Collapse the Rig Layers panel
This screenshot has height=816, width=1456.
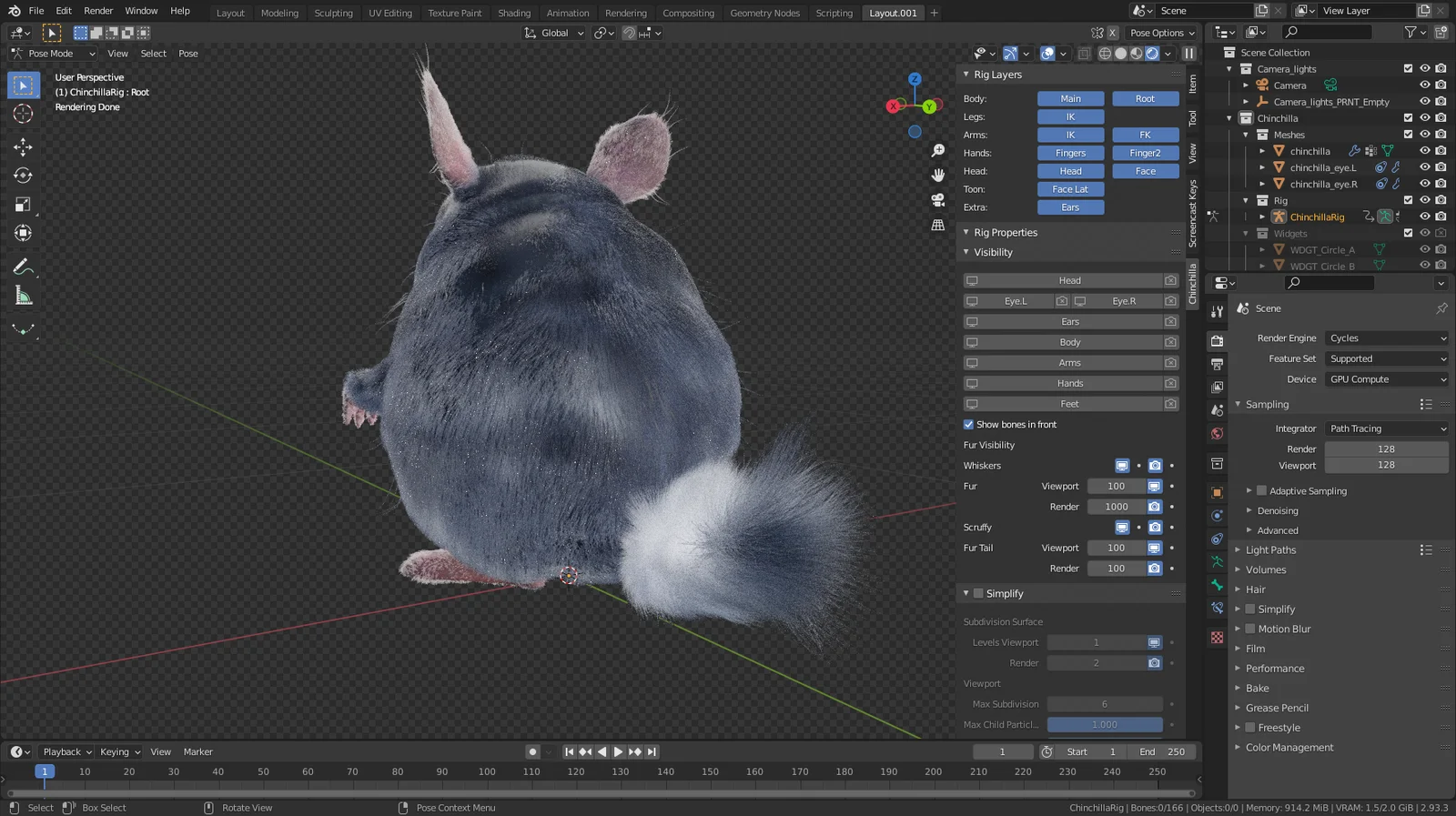pos(997,75)
